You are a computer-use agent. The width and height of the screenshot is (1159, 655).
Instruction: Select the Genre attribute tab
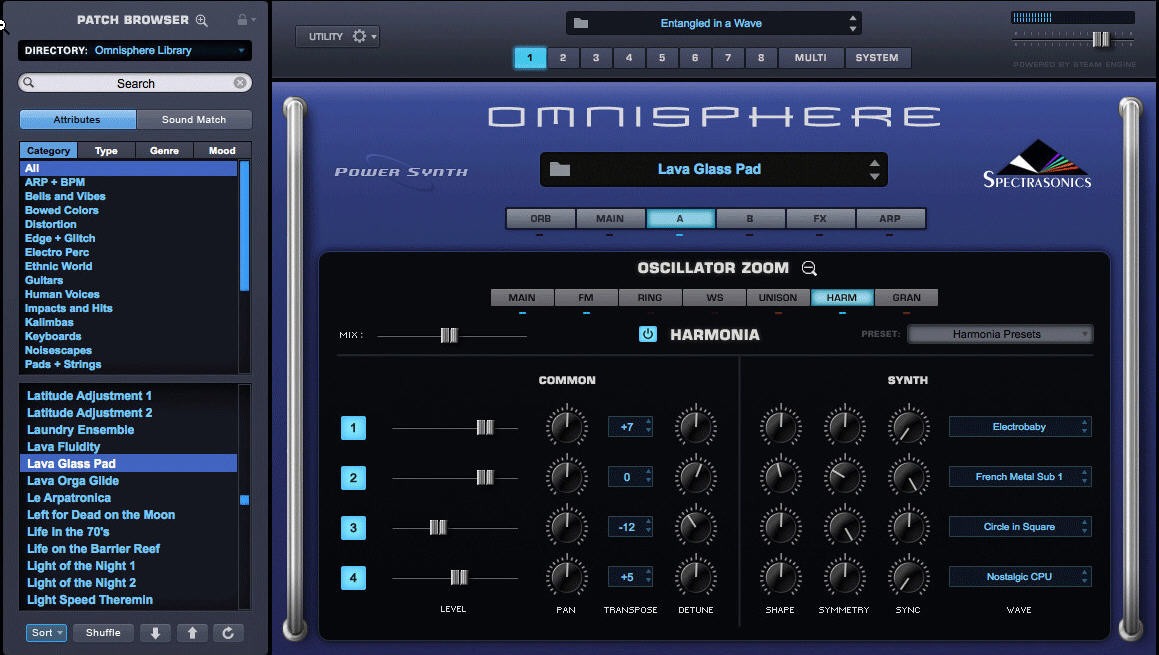(x=164, y=150)
